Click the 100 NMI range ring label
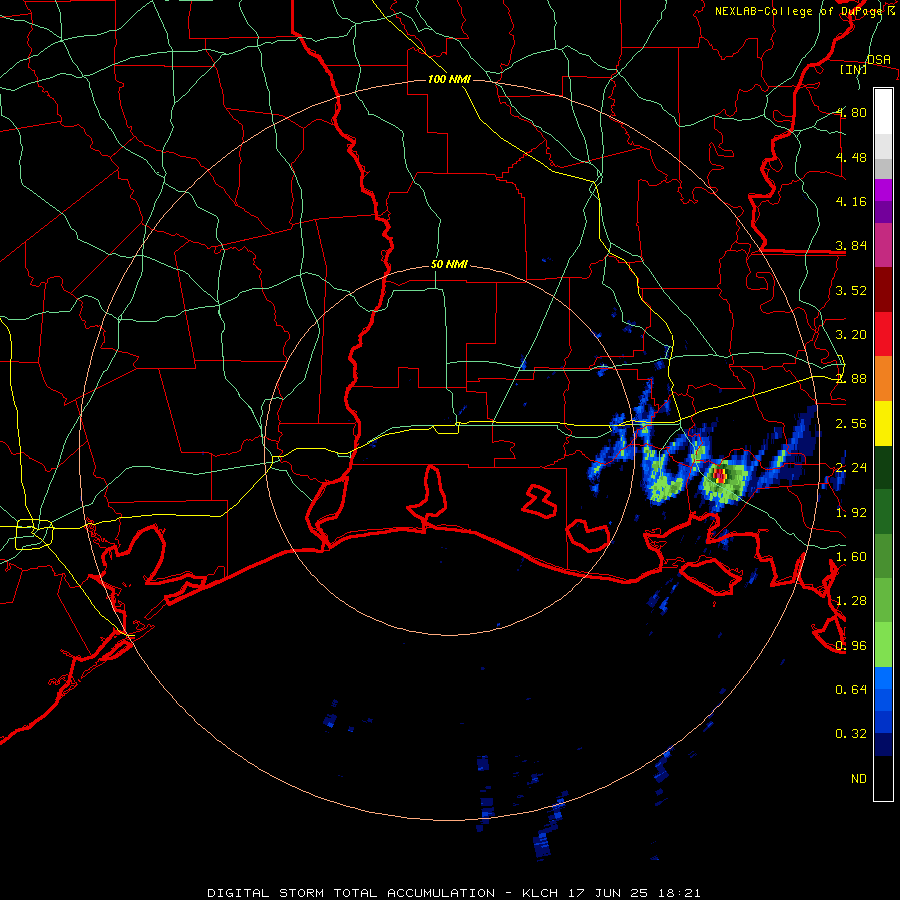The width and height of the screenshot is (900, 900). 449,79
